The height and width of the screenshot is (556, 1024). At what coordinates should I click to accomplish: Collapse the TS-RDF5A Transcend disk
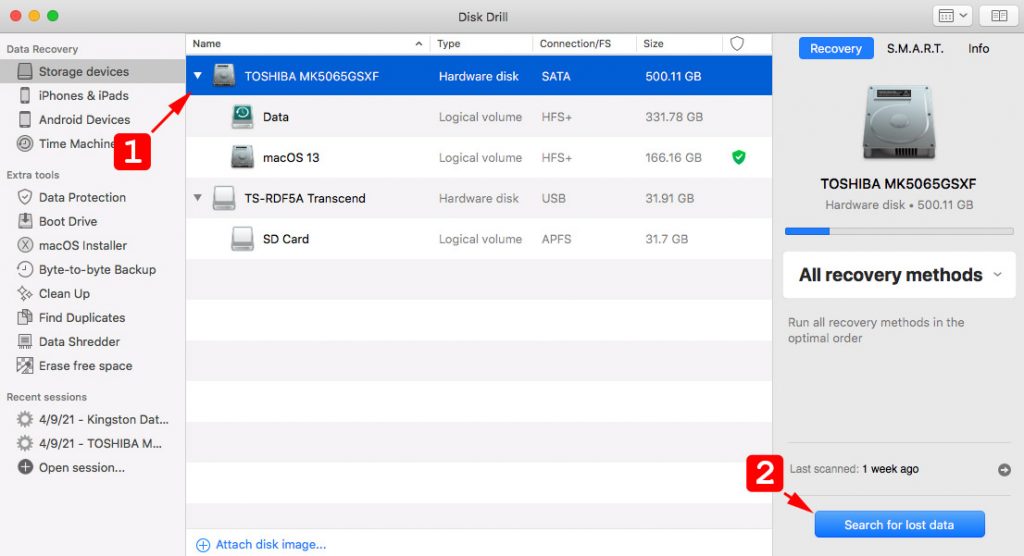(x=198, y=198)
